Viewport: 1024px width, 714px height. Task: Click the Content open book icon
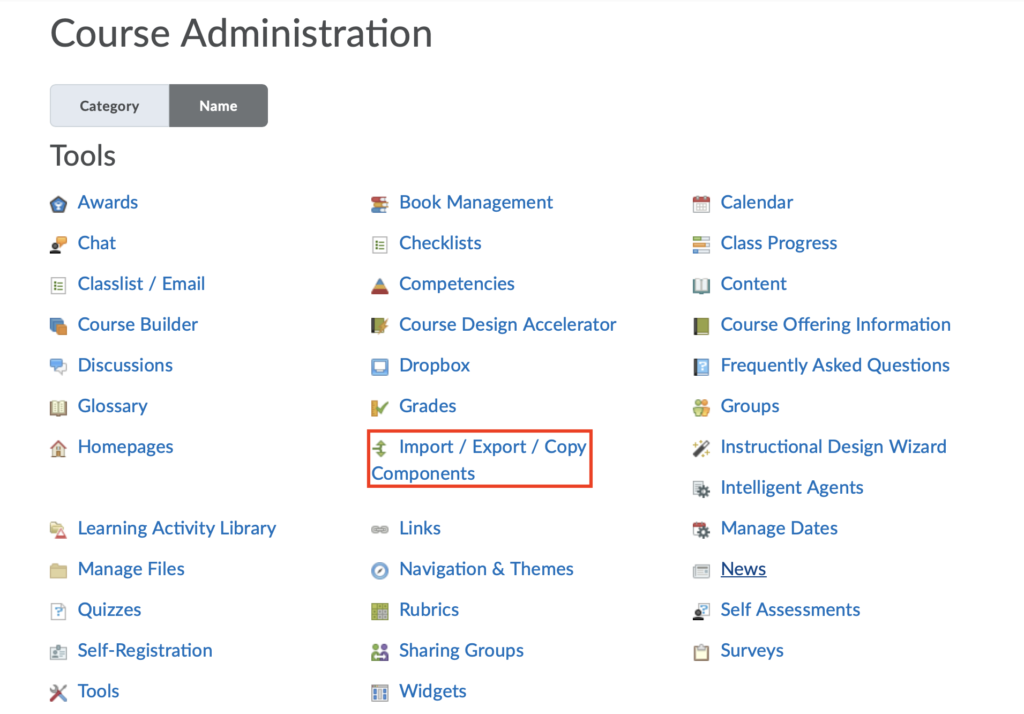point(701,285)
